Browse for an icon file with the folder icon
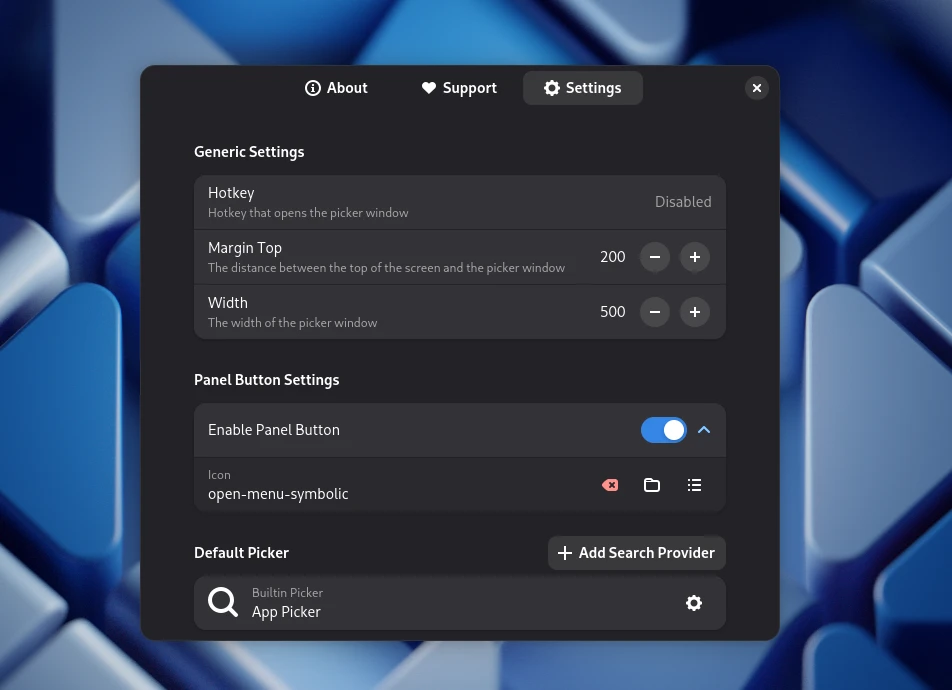This screenshot has width=952, height=690. [652, 485]
